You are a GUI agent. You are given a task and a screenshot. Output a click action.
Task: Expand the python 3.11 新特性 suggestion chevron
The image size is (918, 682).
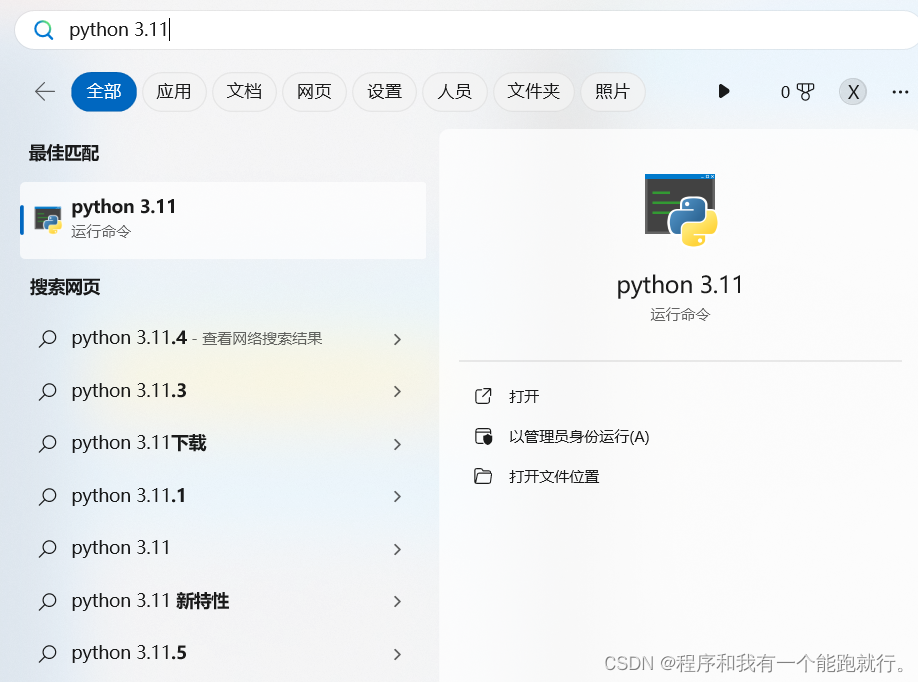(x=397, y=600)
